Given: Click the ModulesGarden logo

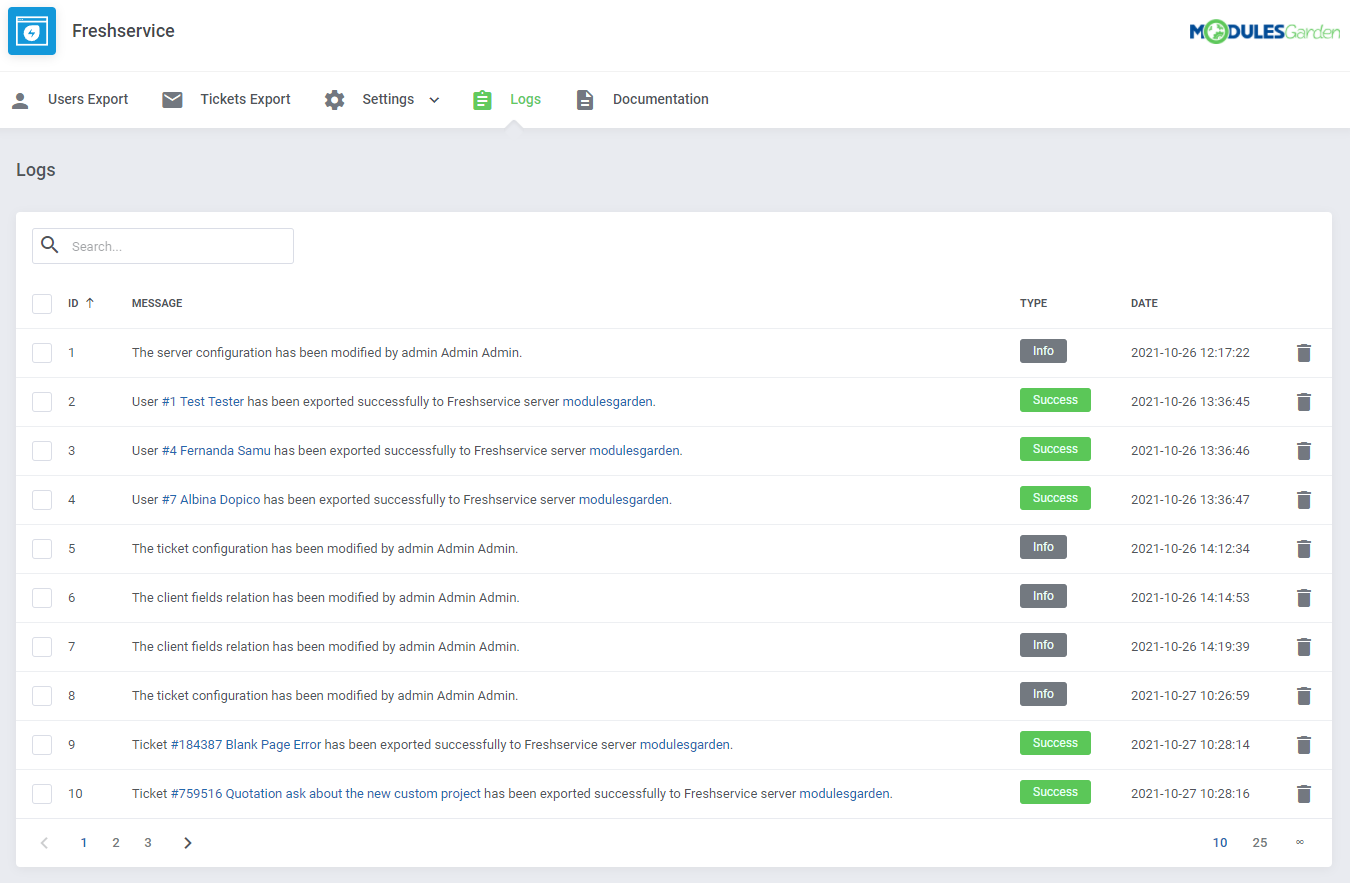Looking at the screenshot, I should pyautogui.click(x=1264, y=32).
